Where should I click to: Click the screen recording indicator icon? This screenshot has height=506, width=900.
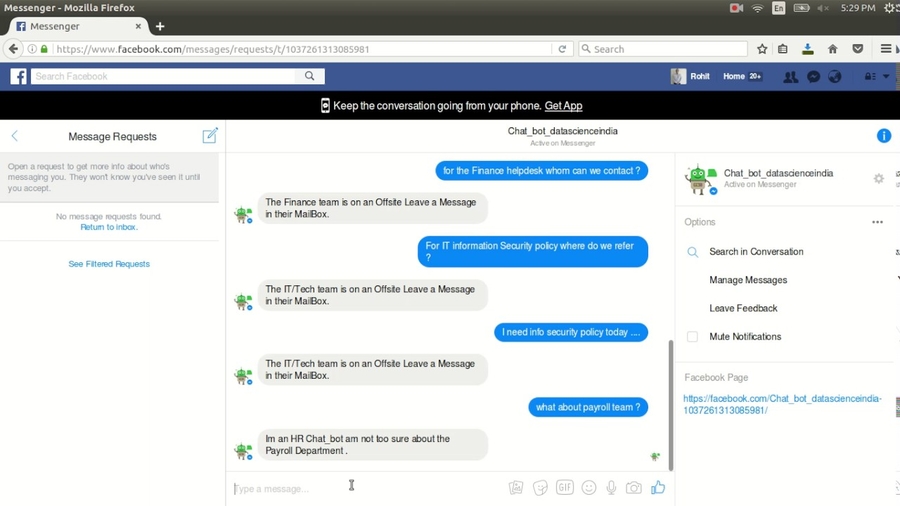[x=736, y=8]
